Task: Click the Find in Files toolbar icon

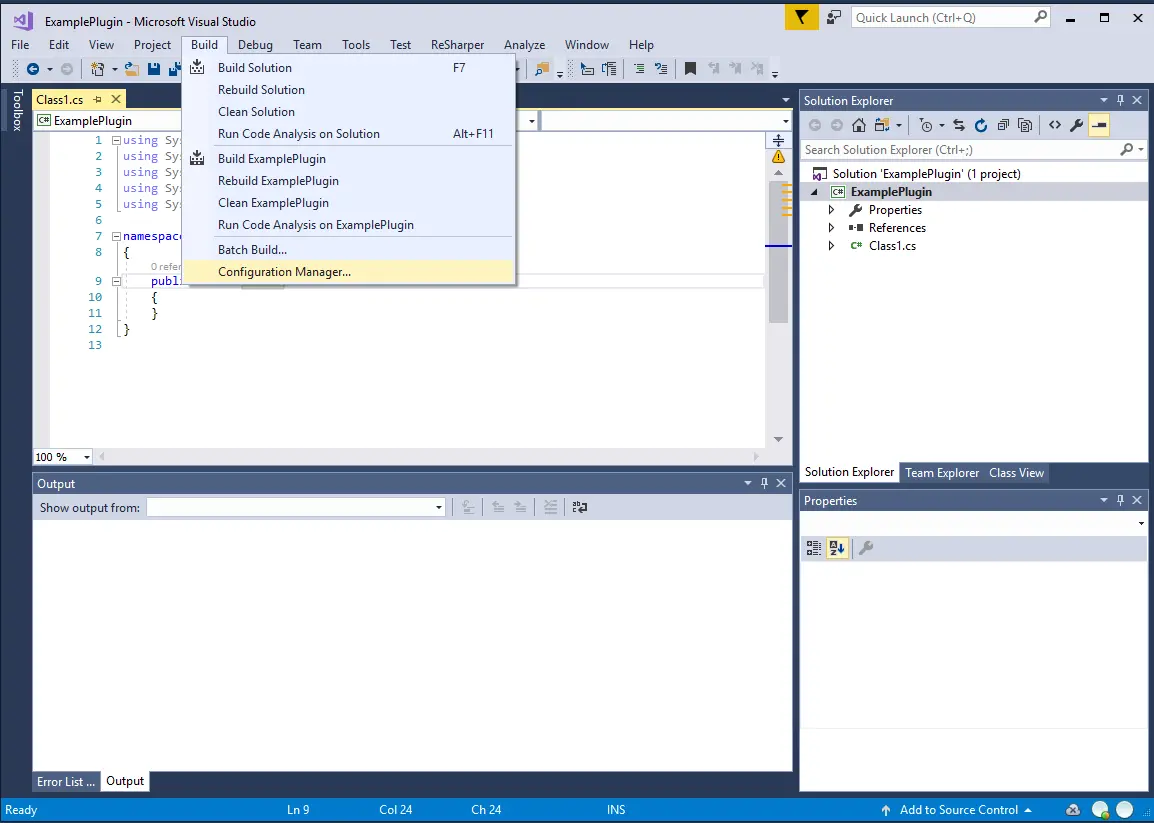Action: pyautogui.click(x=542, y=69)
